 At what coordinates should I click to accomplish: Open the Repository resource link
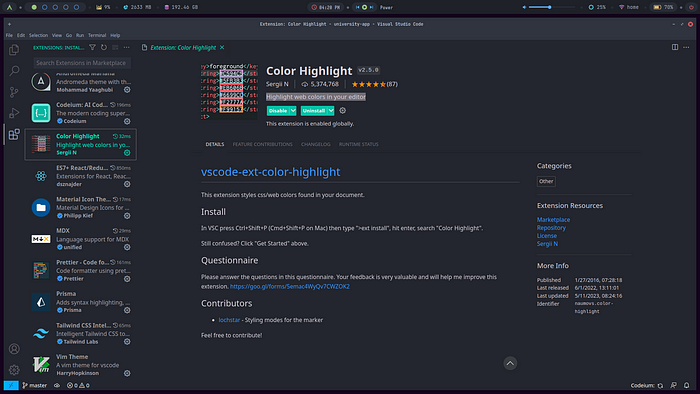(551, 228)
